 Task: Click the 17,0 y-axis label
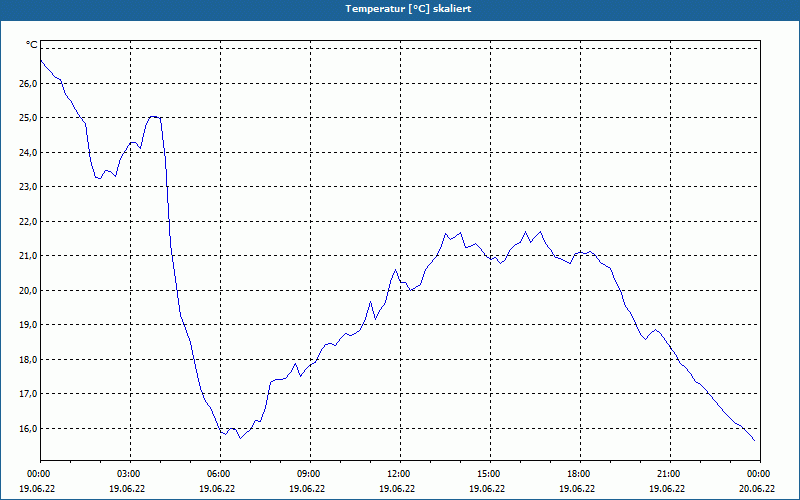(x=28, y=394)
